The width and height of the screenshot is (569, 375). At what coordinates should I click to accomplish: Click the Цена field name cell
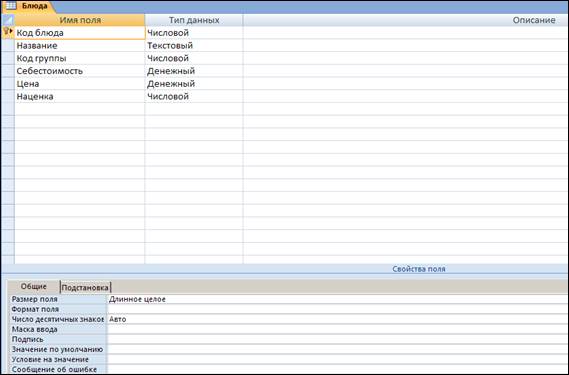tap(80, 83)
